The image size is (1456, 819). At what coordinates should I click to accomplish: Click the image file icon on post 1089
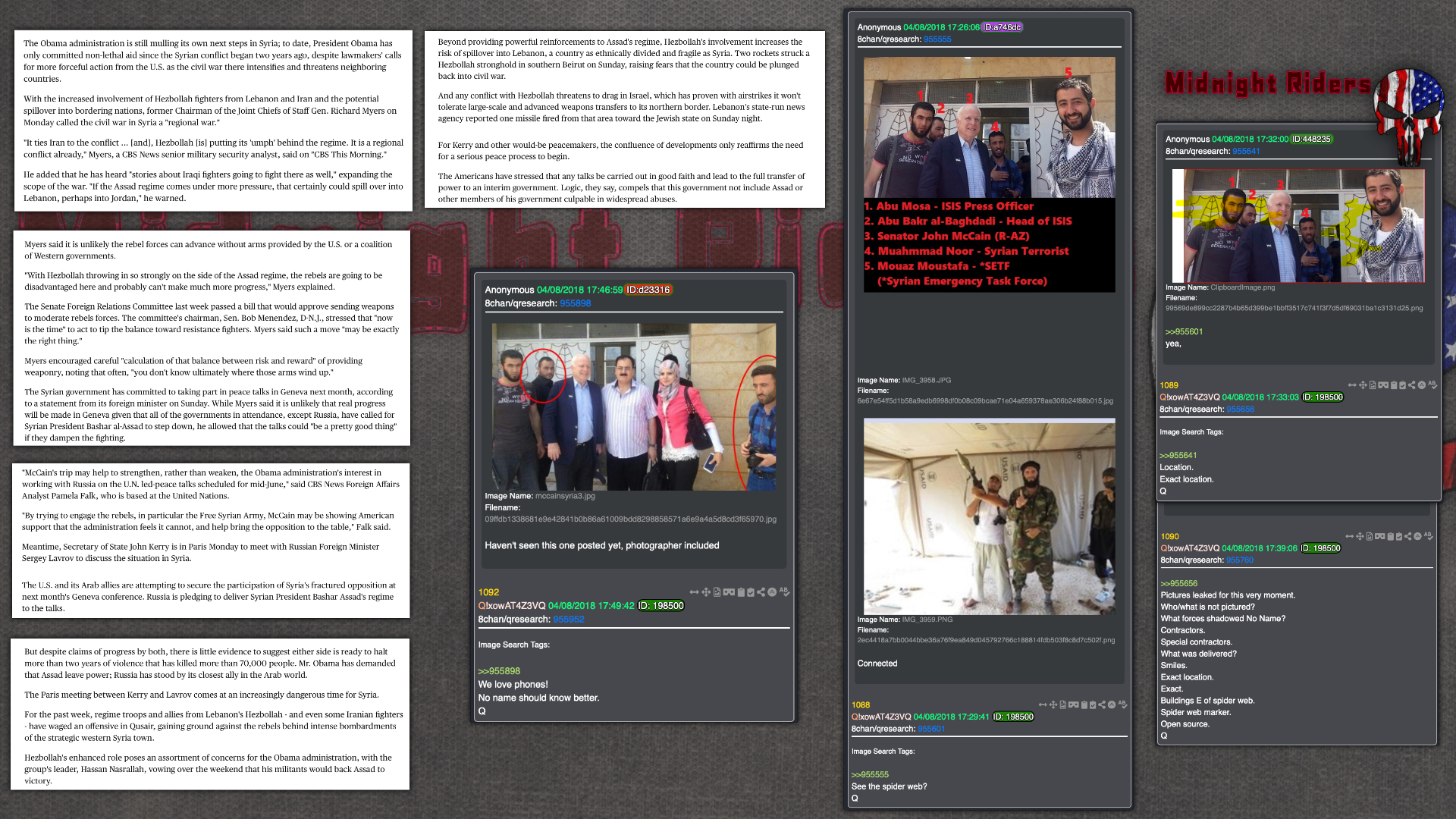click(1373, 385)
